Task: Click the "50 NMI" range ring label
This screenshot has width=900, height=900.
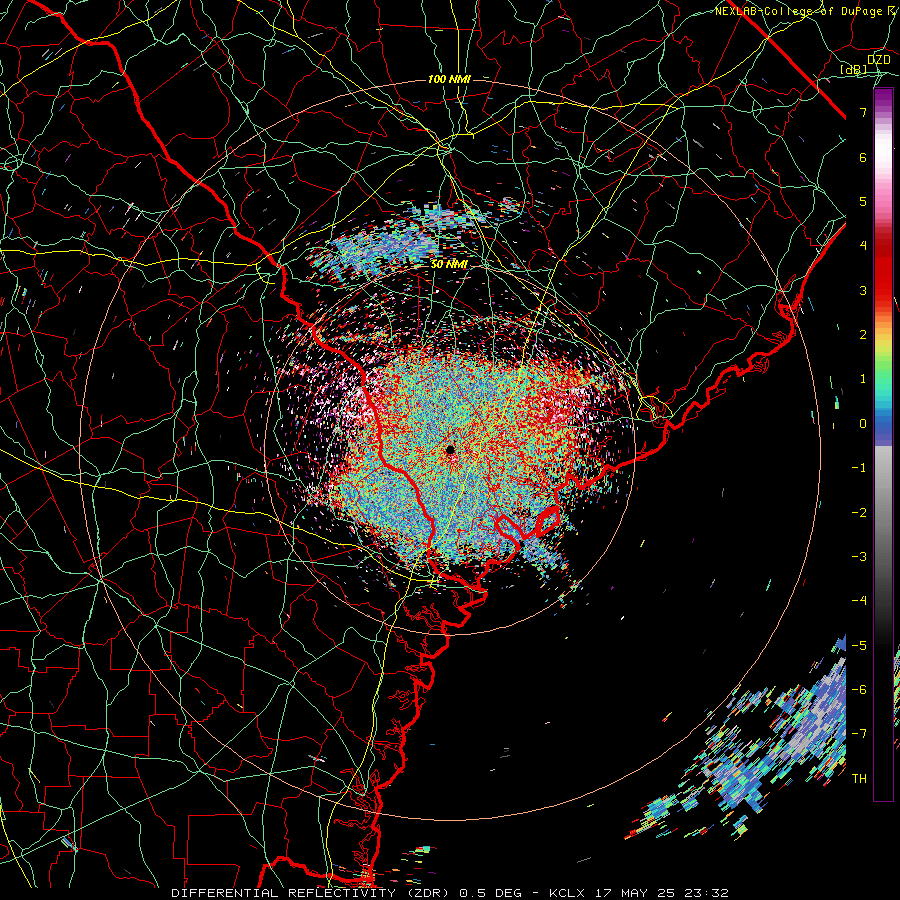Action: [x=449, y=264]
